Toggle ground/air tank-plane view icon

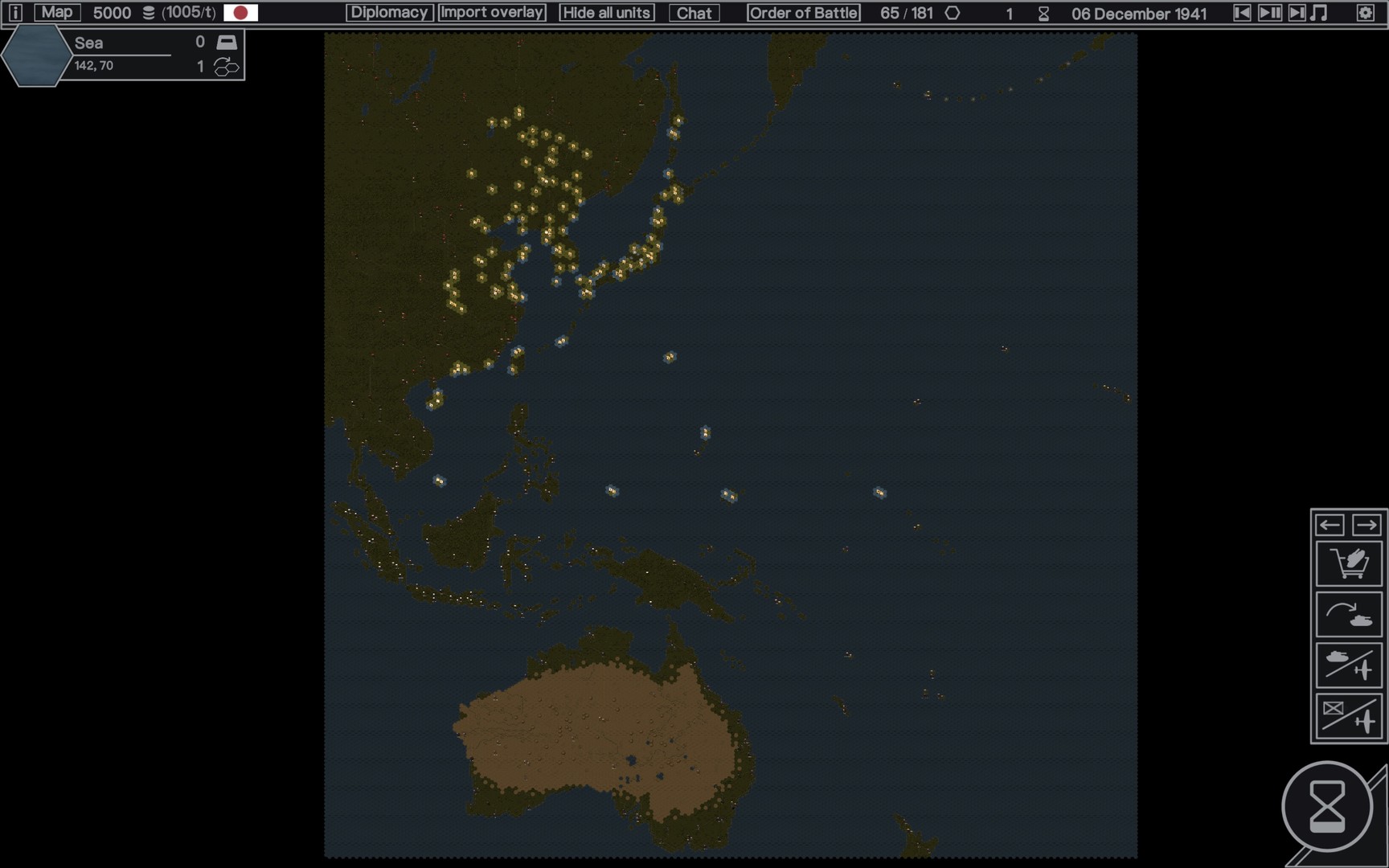coord(1349,665)
